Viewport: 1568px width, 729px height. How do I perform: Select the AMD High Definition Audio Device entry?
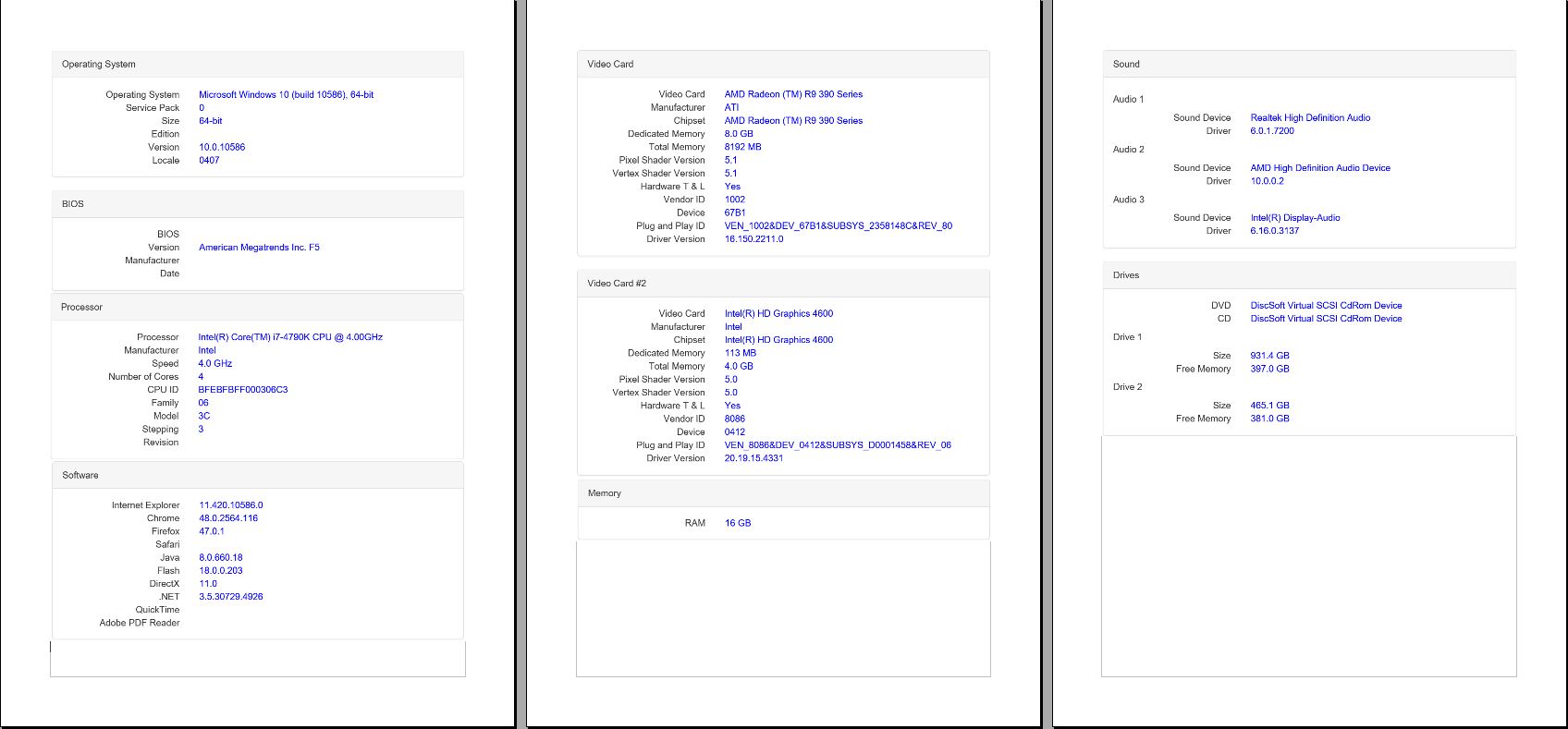tap(1319, 168)
